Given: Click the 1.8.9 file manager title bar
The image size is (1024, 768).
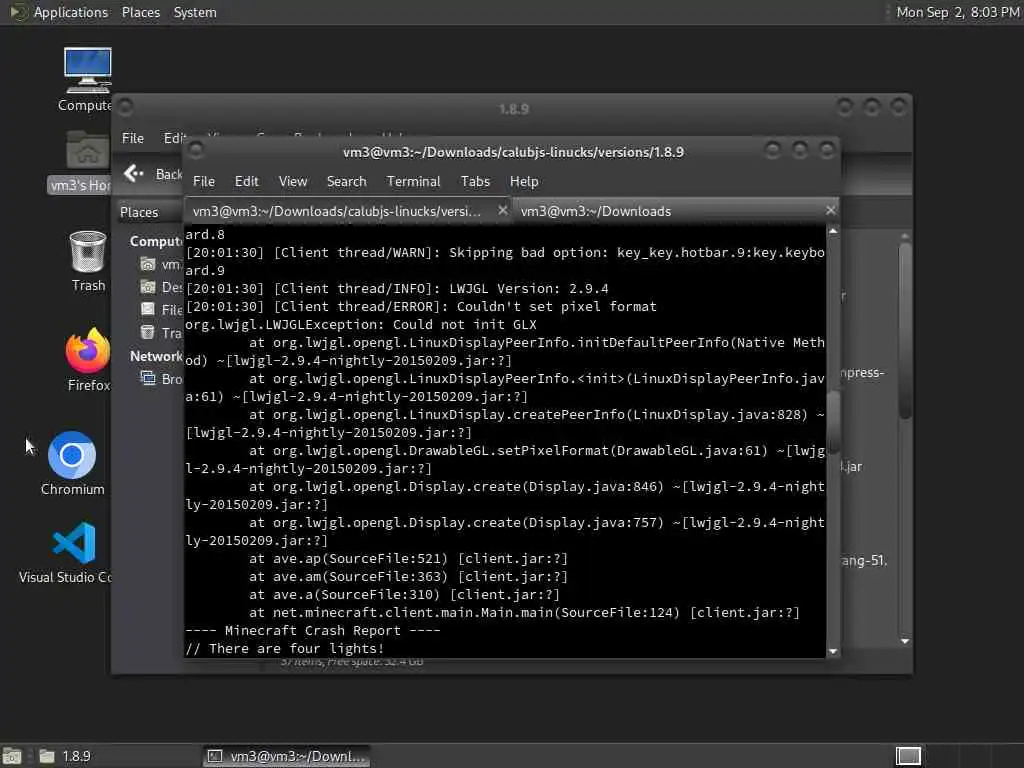Looking at the screenshot, I should (513, 108).
